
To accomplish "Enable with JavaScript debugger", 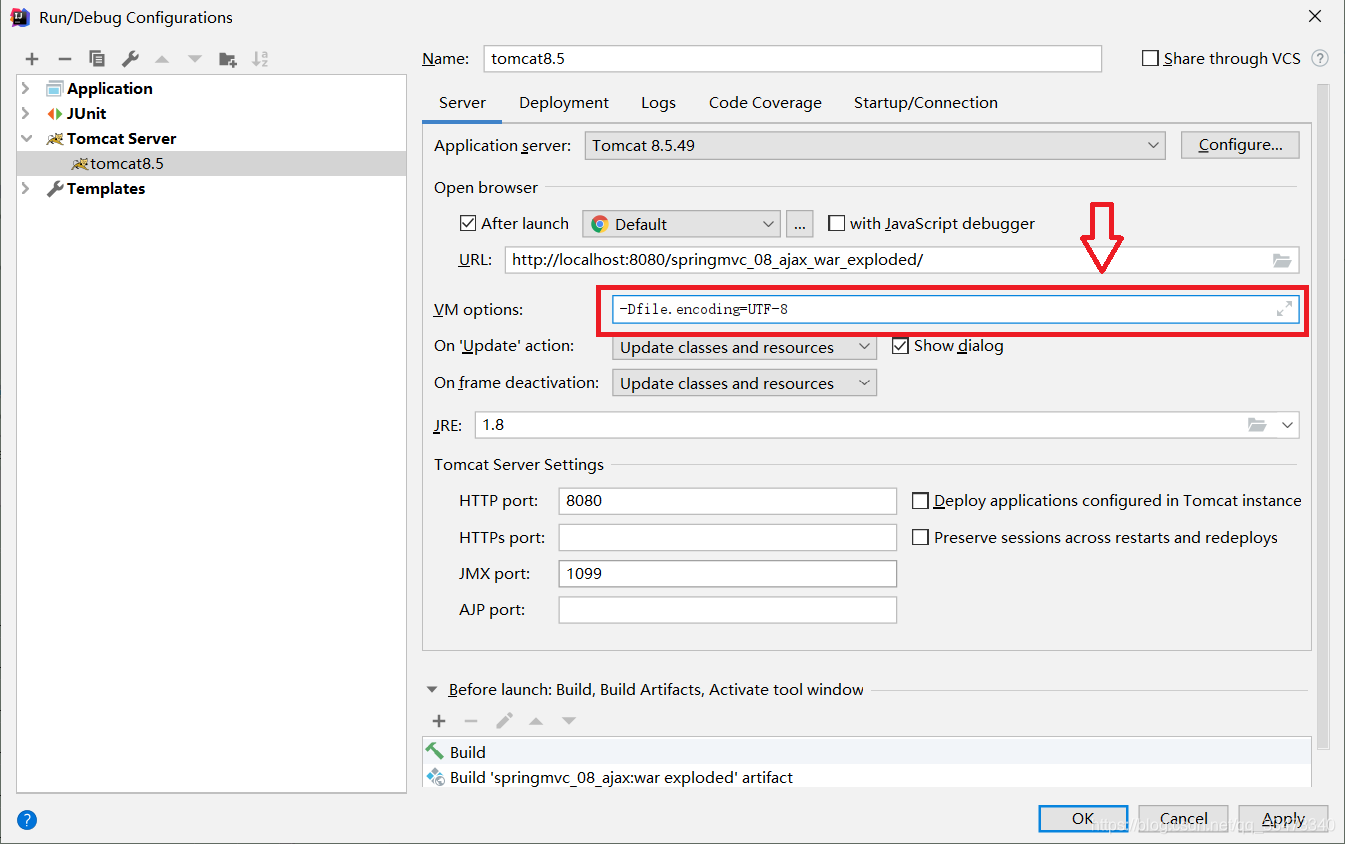I will coord(837,224).
